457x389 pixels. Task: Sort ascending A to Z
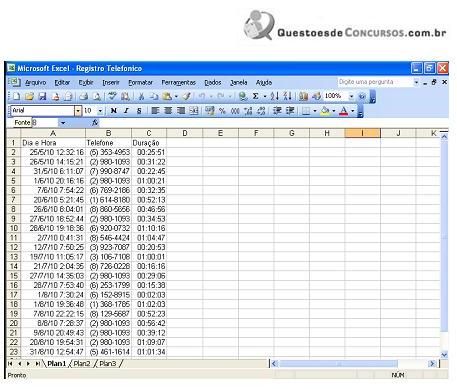pos(275,96)
